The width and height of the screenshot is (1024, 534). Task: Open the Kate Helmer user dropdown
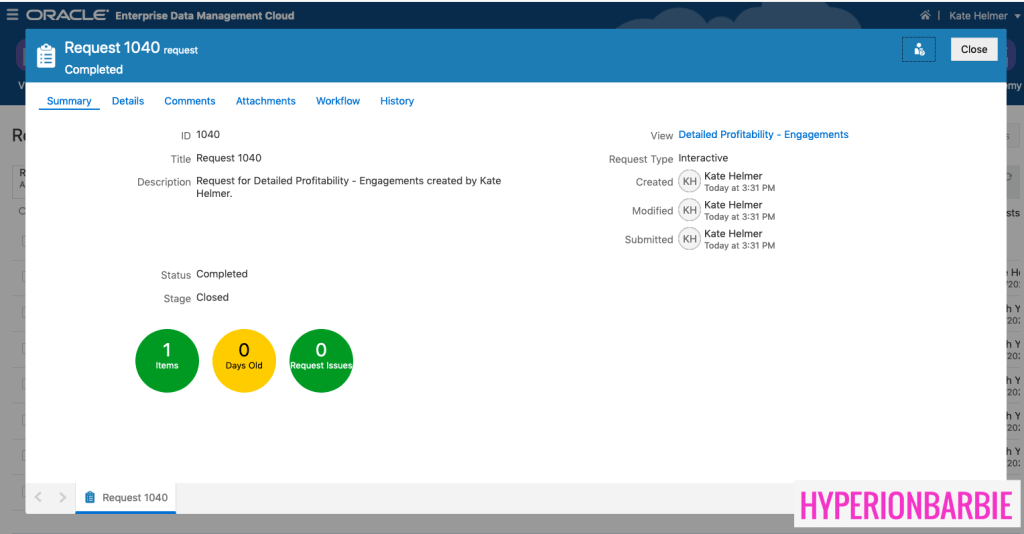(x=984, y=16)
